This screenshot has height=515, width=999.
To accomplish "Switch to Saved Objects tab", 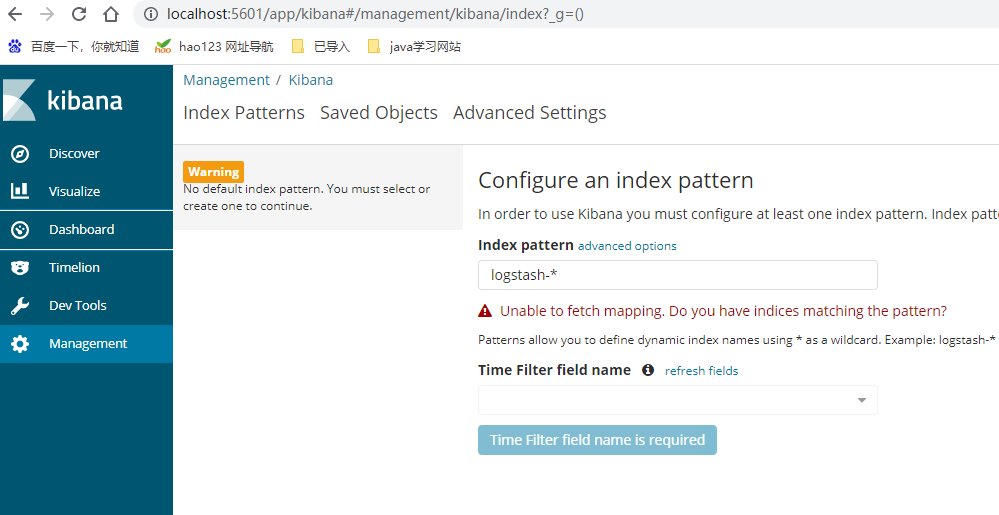I will pos(379,113).
